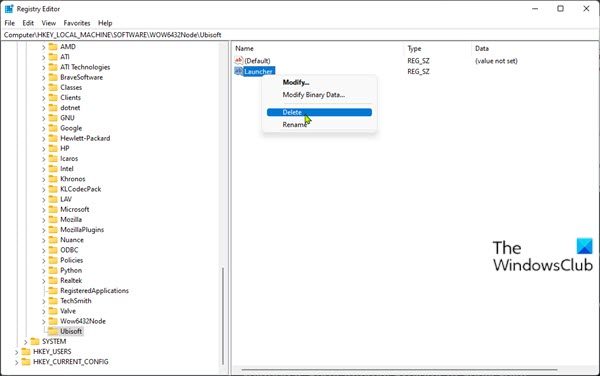This screenshot has width=600, height=376.
Task: Click the '(value not set)' data cell
Action: pos(496,61)
